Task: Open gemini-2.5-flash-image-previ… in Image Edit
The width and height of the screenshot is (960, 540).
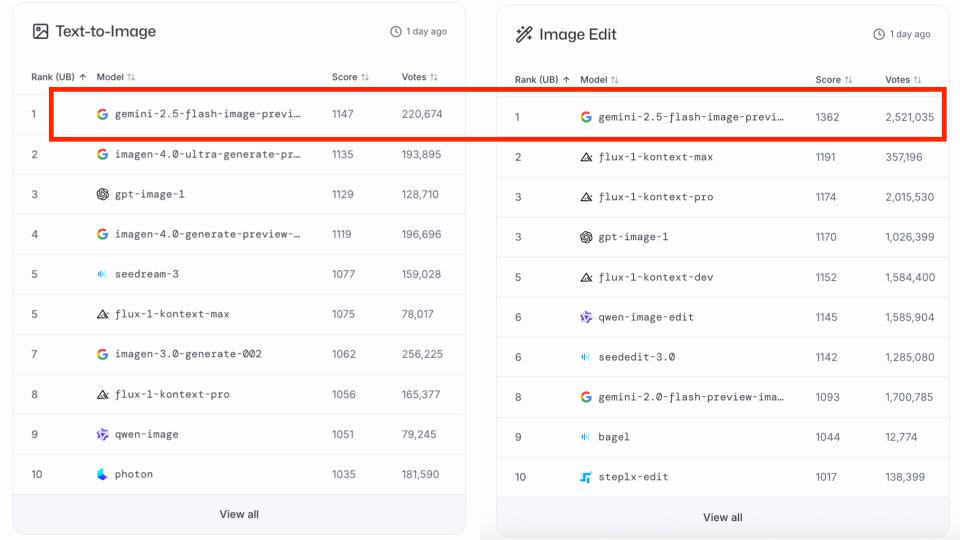Action: (x=691, y=117)
